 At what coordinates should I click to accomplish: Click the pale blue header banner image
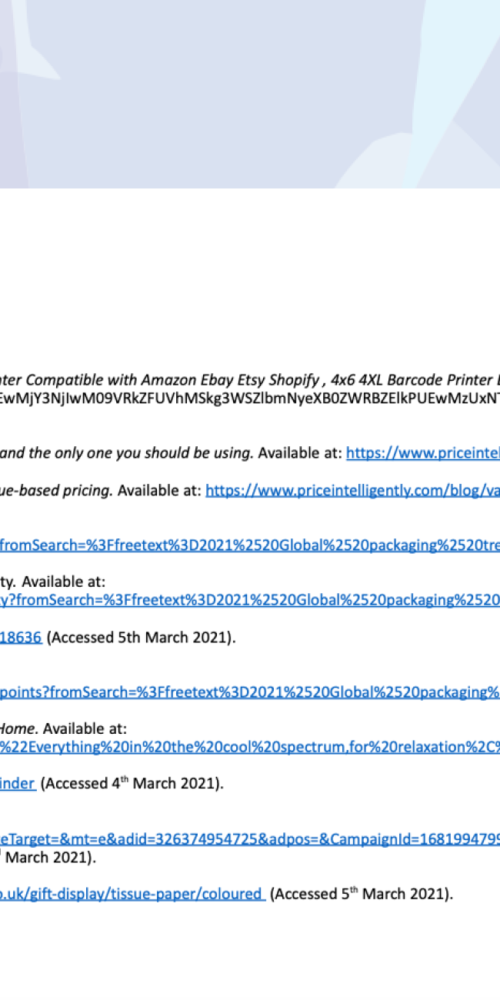pos(250,94)
